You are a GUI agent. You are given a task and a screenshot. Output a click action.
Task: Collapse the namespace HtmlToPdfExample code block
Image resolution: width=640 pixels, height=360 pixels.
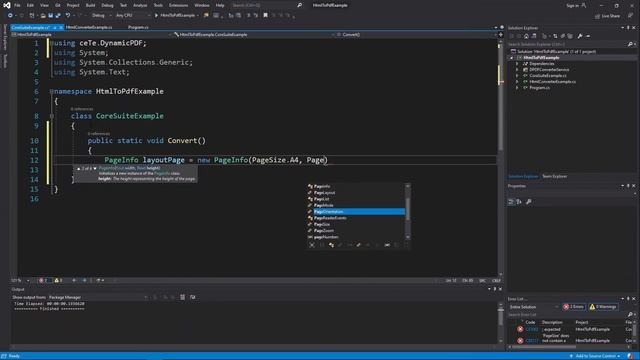tap(51, 91)
